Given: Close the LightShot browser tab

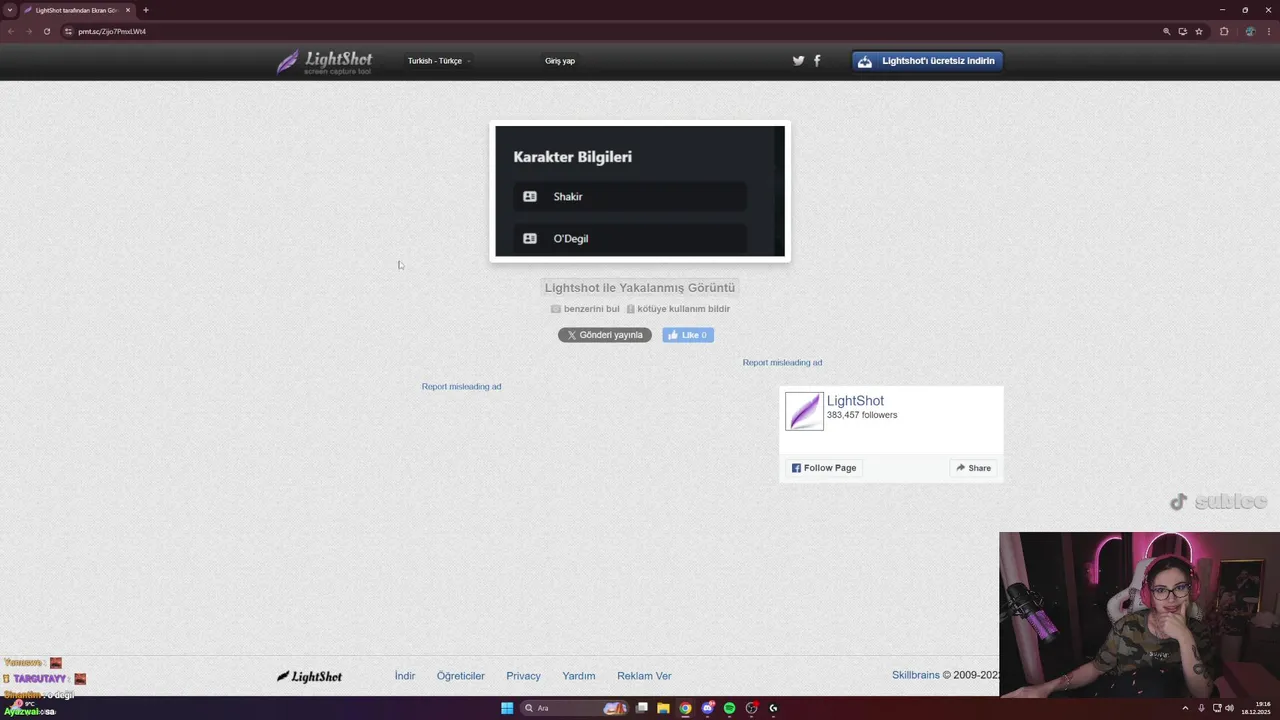Looking at the screenshot, I should coord(128,10).
